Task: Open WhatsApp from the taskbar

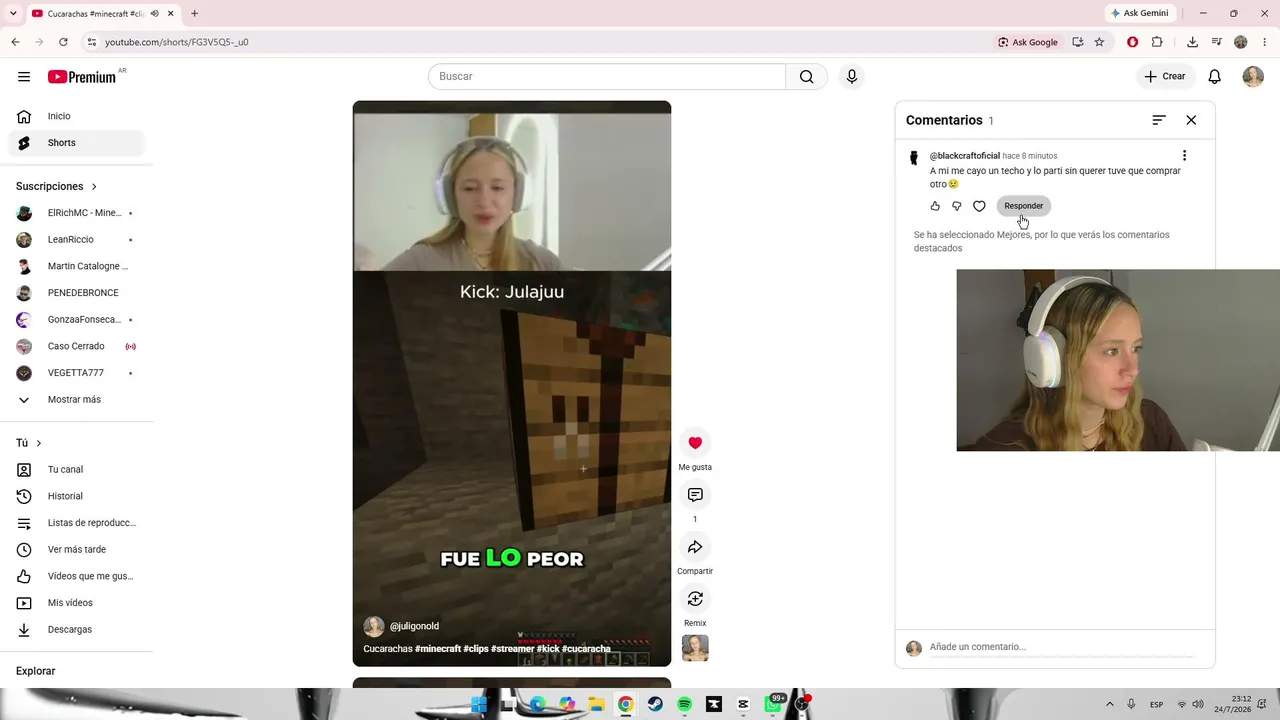Action: coord(773,704)
